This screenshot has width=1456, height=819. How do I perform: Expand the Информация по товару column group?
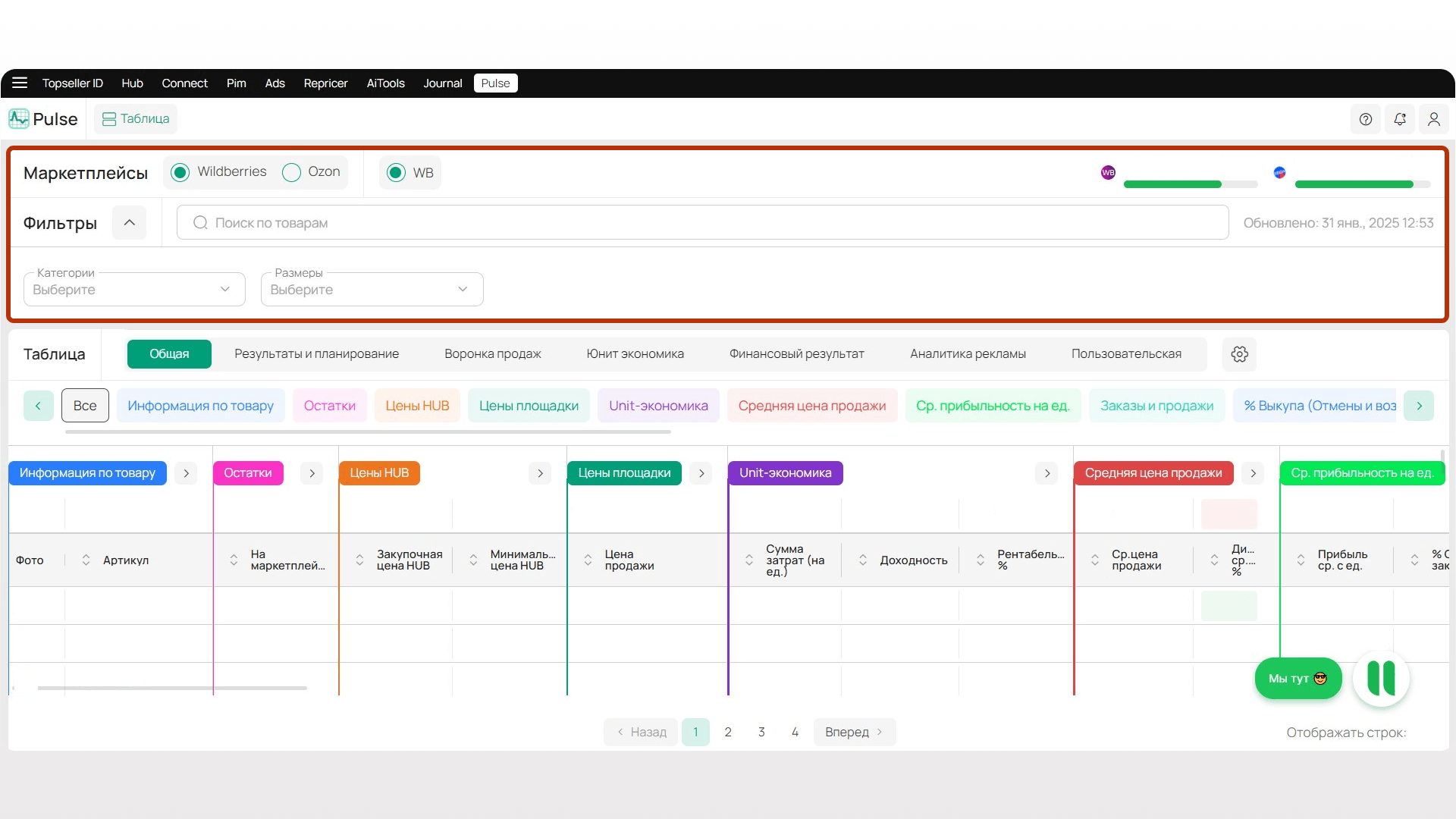click(186, 473)
